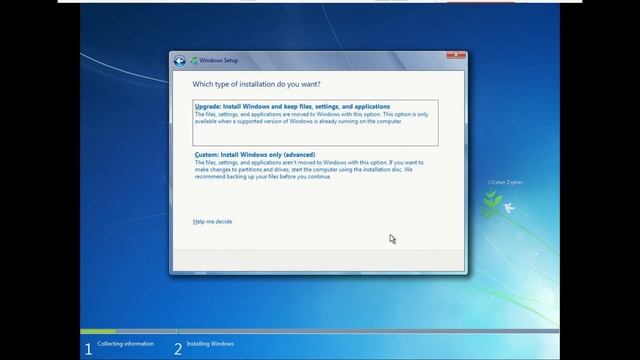640x360 pixels.
Task: Open the Help me decide link
Action: [x=212, y=222]
